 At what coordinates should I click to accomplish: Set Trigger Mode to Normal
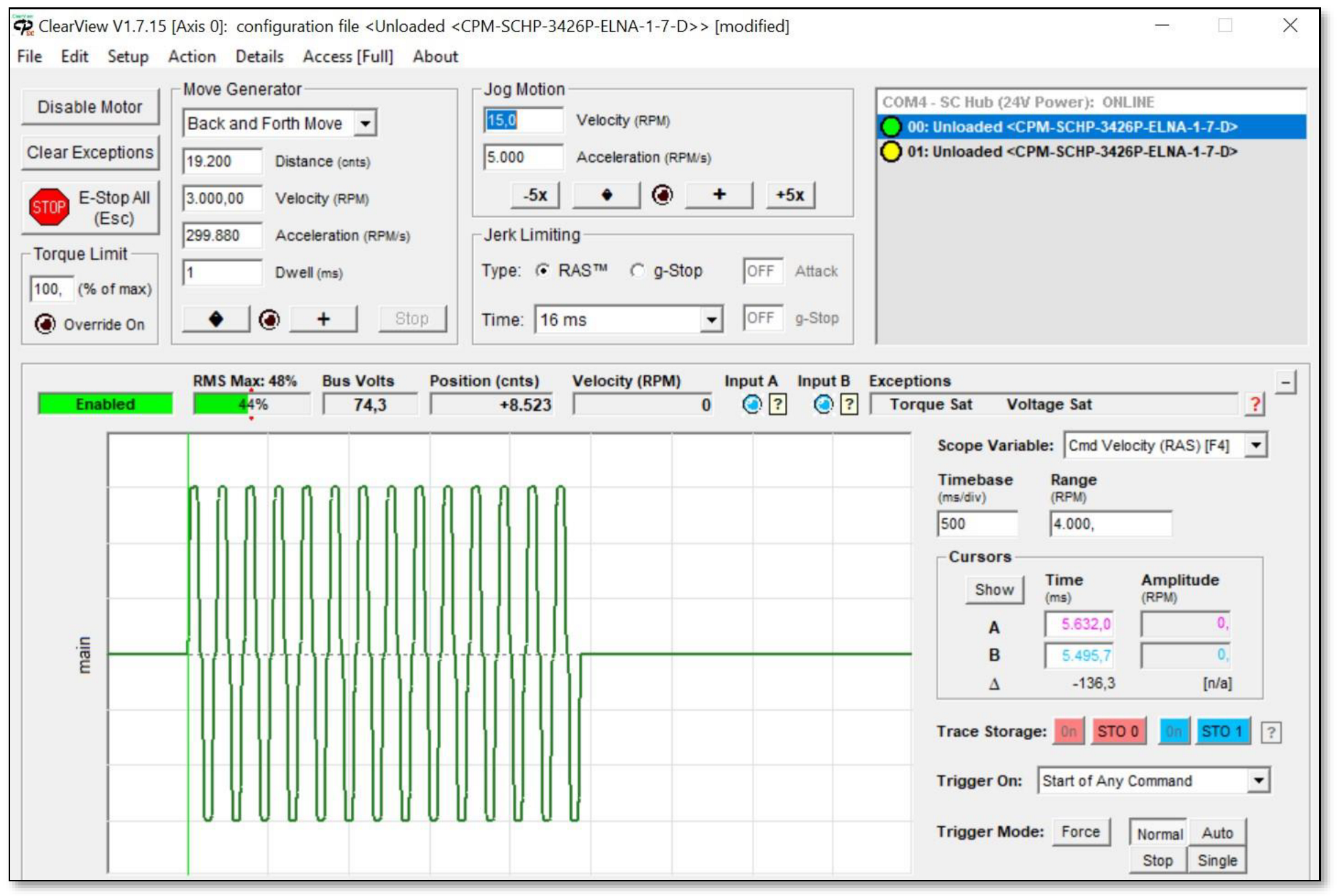click(1159, 833)
